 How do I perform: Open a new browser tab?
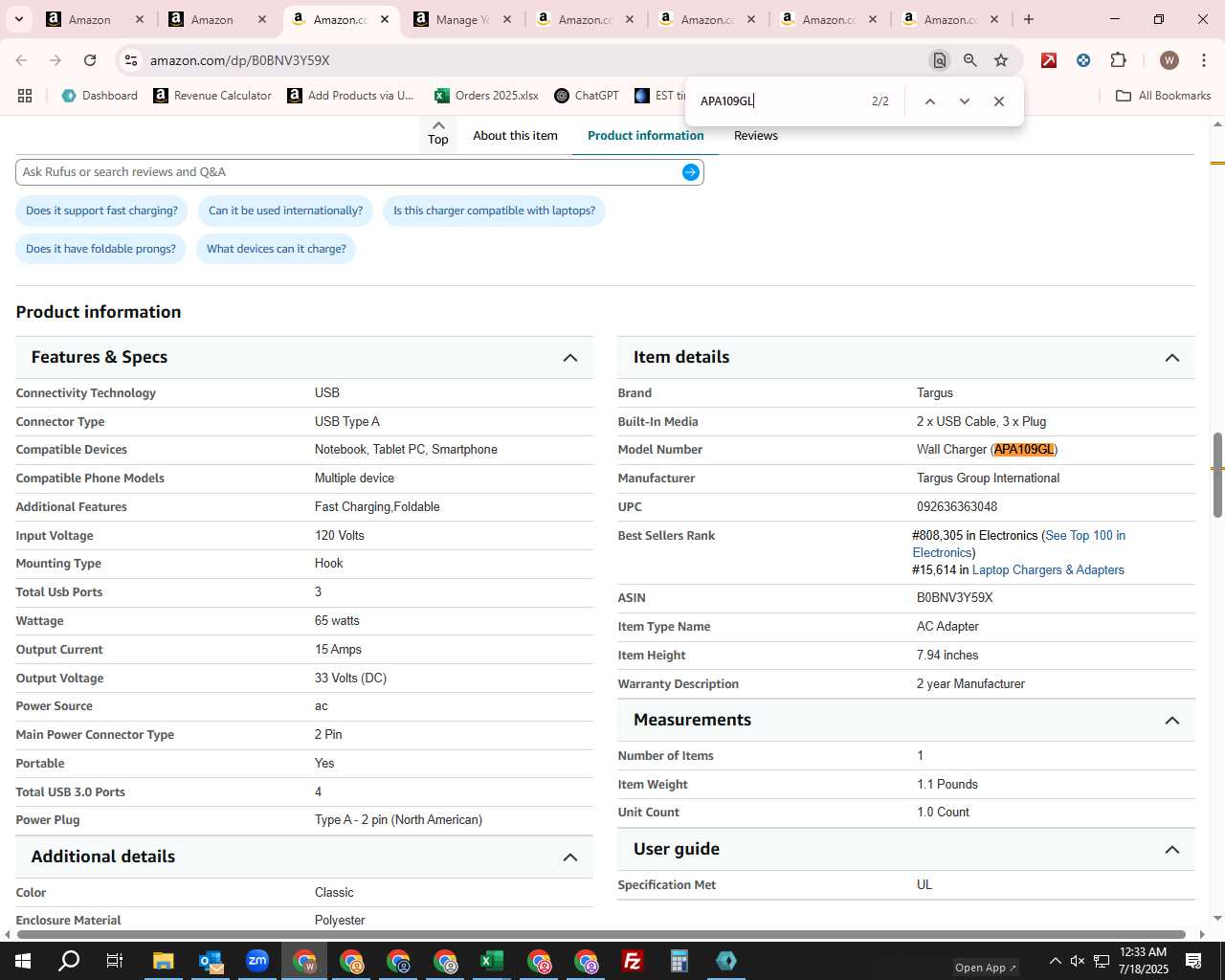[1028, 19]
